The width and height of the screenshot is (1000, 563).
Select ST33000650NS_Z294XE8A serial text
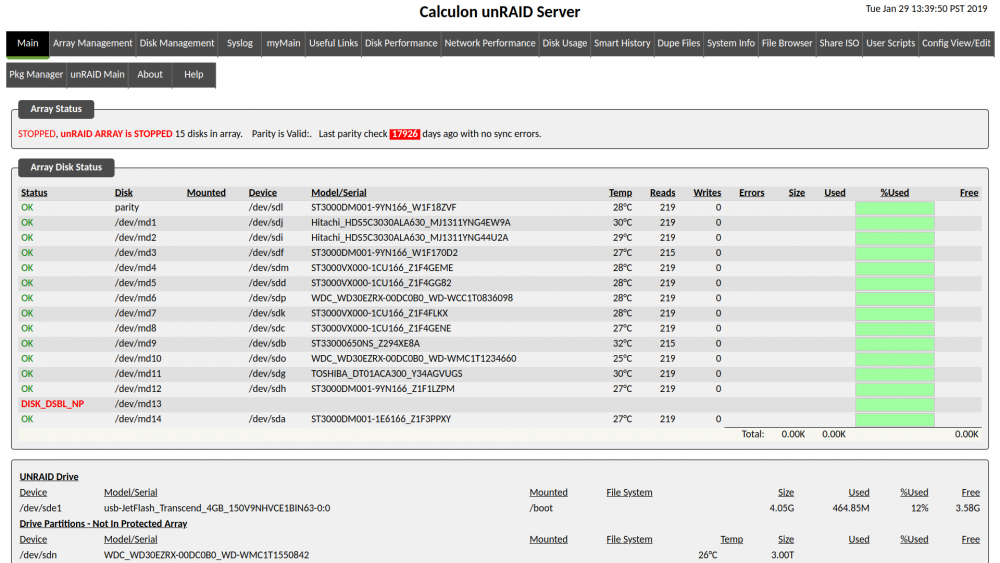(365, 343)
